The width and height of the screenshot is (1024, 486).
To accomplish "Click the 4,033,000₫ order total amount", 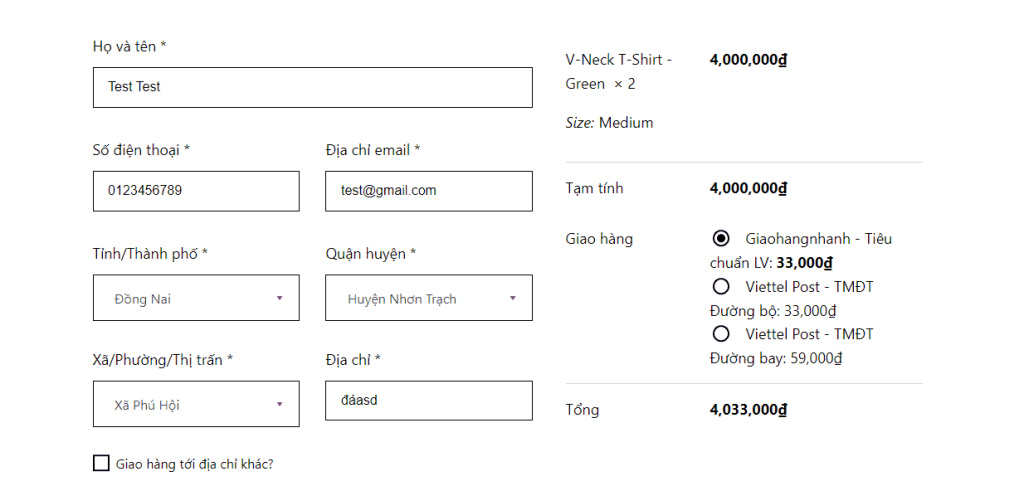I will [x=749, y=410].
